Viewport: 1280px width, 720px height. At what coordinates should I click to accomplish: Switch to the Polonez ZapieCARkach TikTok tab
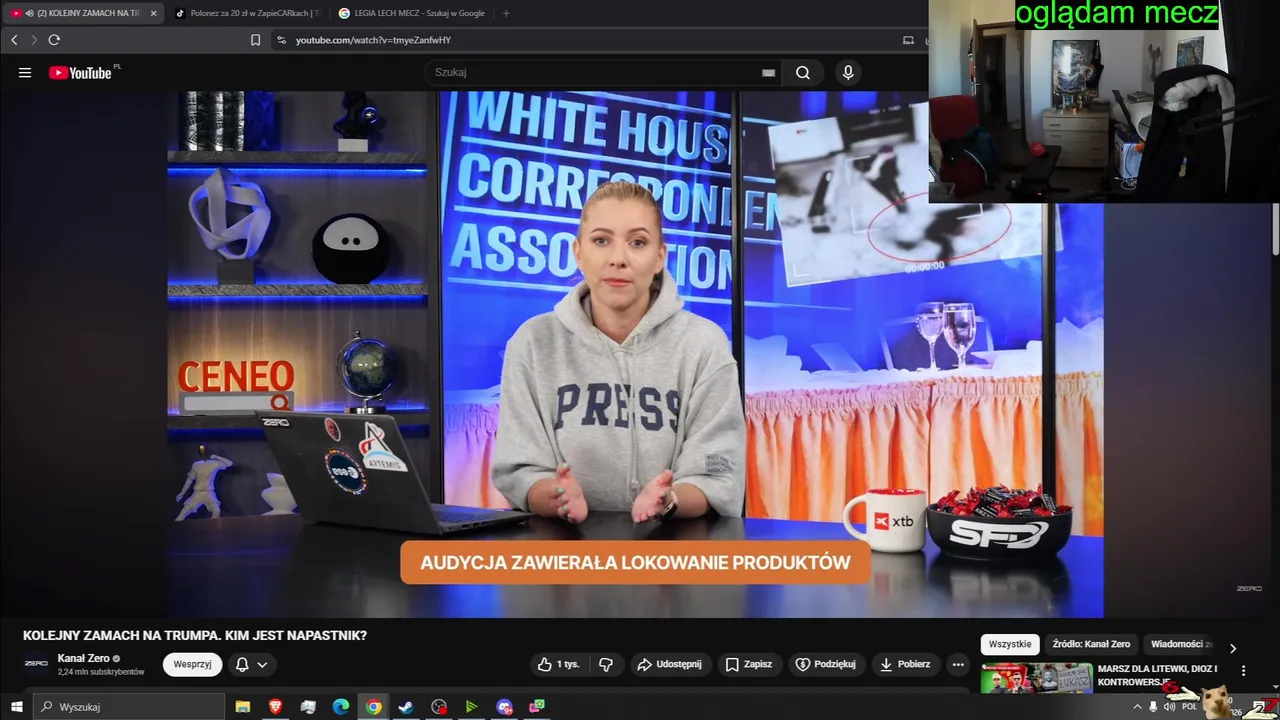pos(247,13)
